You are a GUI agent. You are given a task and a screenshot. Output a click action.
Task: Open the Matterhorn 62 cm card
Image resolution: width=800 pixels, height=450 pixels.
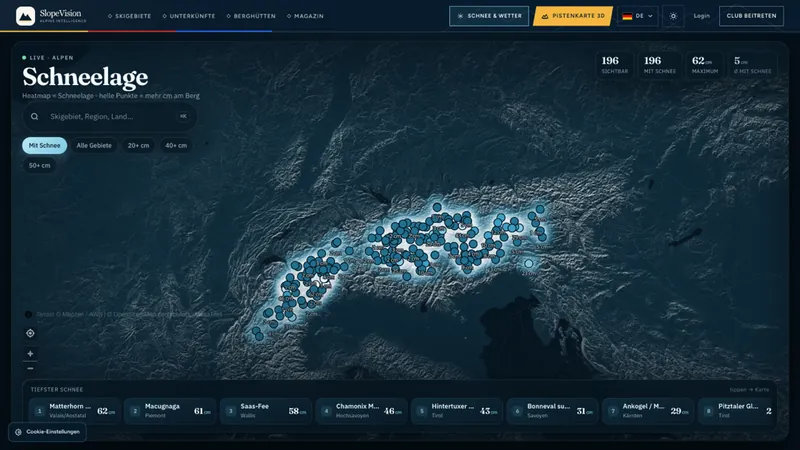click(75, 411)
